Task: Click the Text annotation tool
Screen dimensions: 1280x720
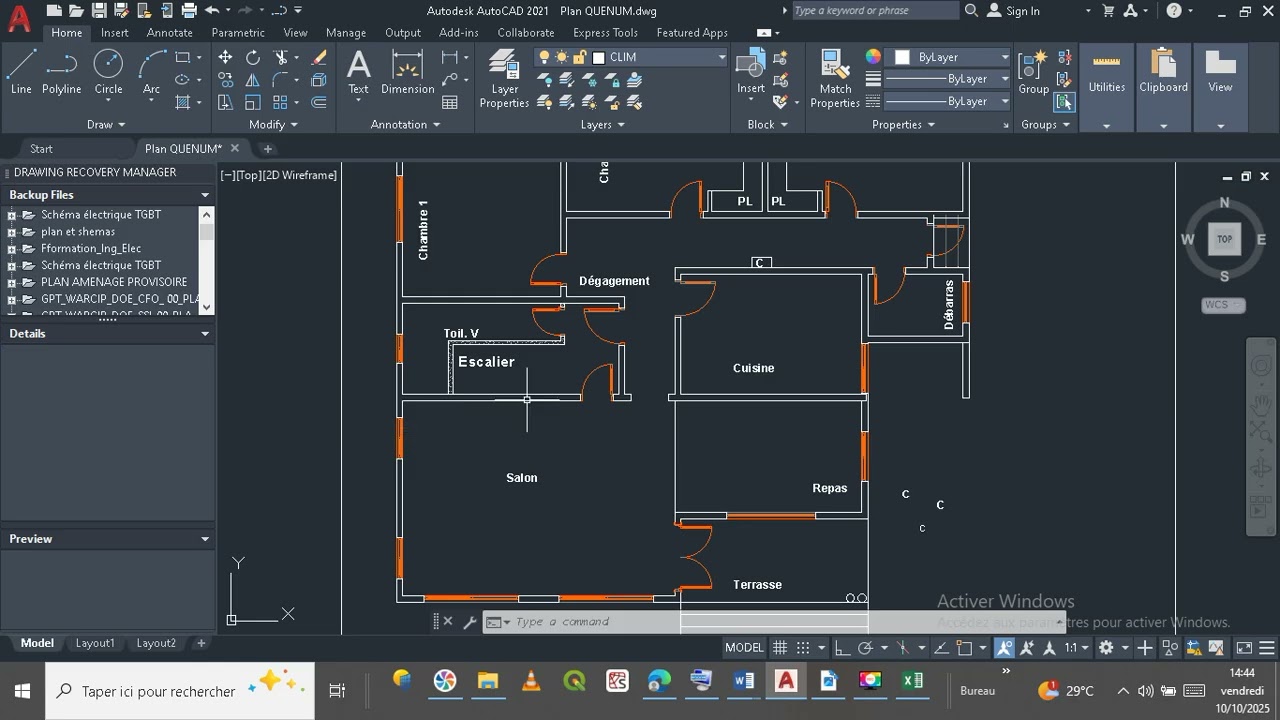Action: 358,71
